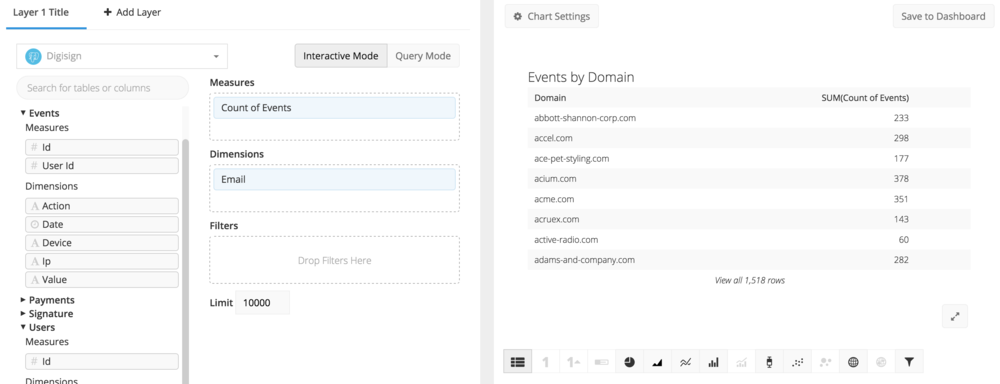Click the value 378 in the table

pos(901,179)
